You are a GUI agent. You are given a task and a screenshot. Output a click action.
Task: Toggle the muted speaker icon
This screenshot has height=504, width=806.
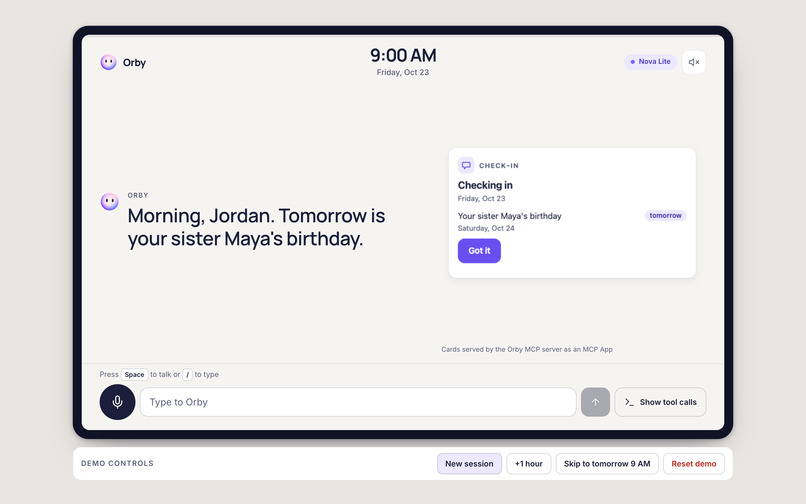(x=693, y=62)
